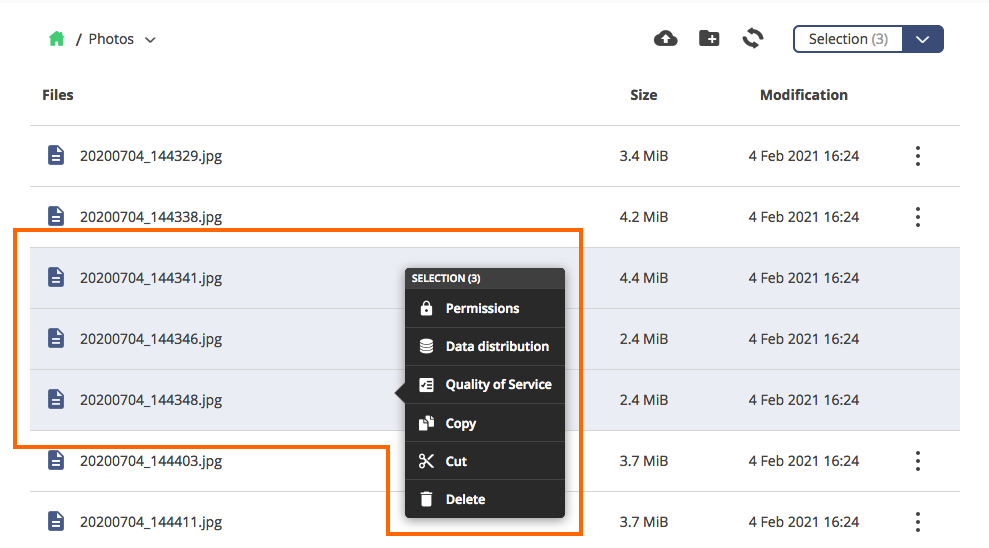Viewport: 989px width, 548px height.
Task: Refresh the file list
Action: 752,38
